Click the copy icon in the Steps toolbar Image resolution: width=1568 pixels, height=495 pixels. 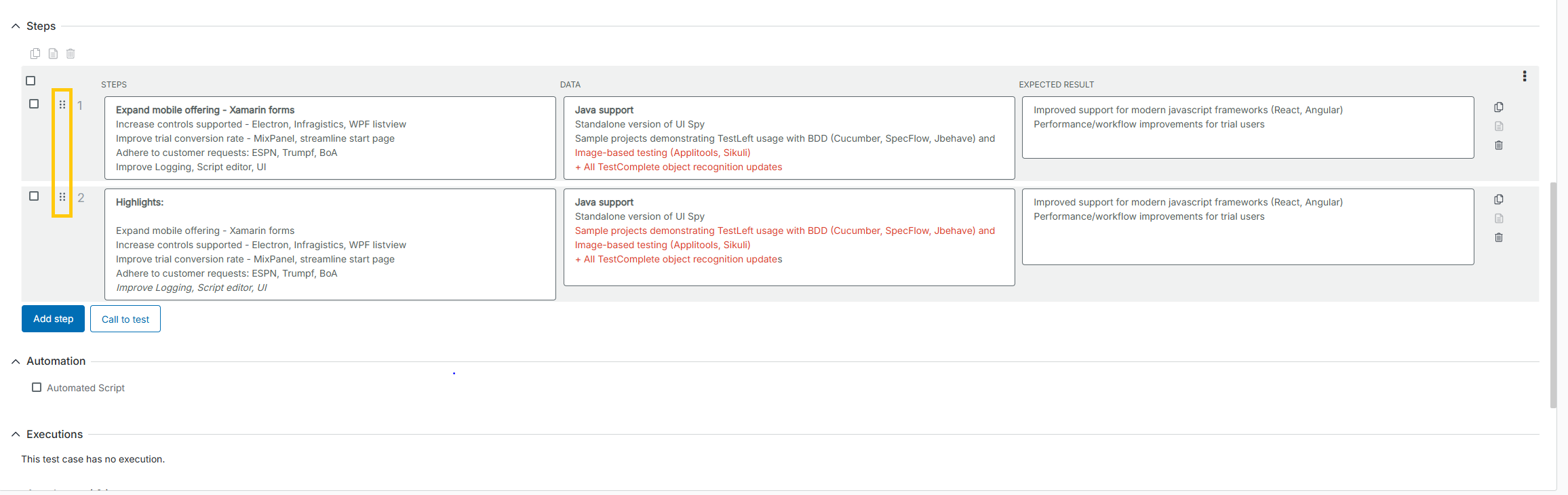[x=35, y=54]
